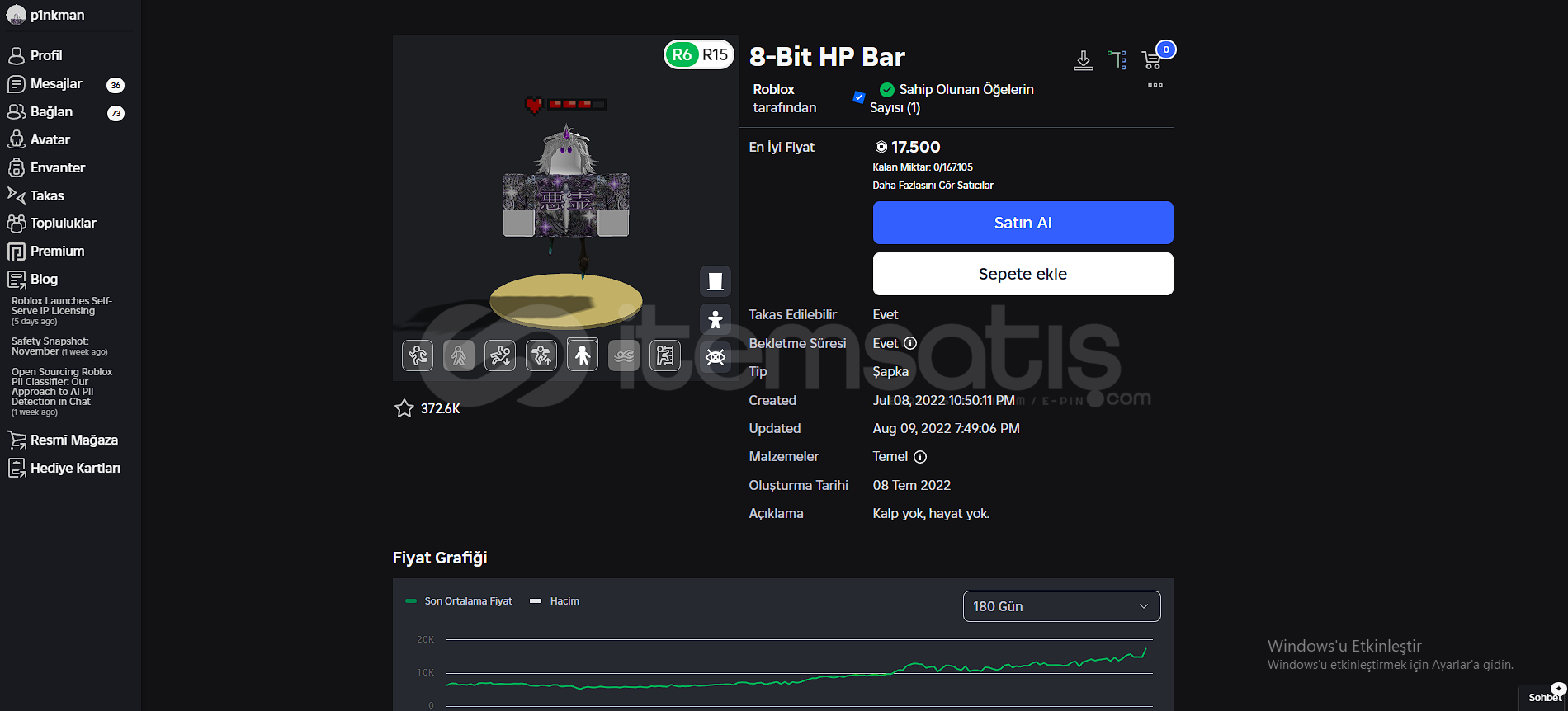Image resolution: width=1568 pixels, height=711 pixels.
Task: Click the 3D avatar preview
Action: pos(566,206)
